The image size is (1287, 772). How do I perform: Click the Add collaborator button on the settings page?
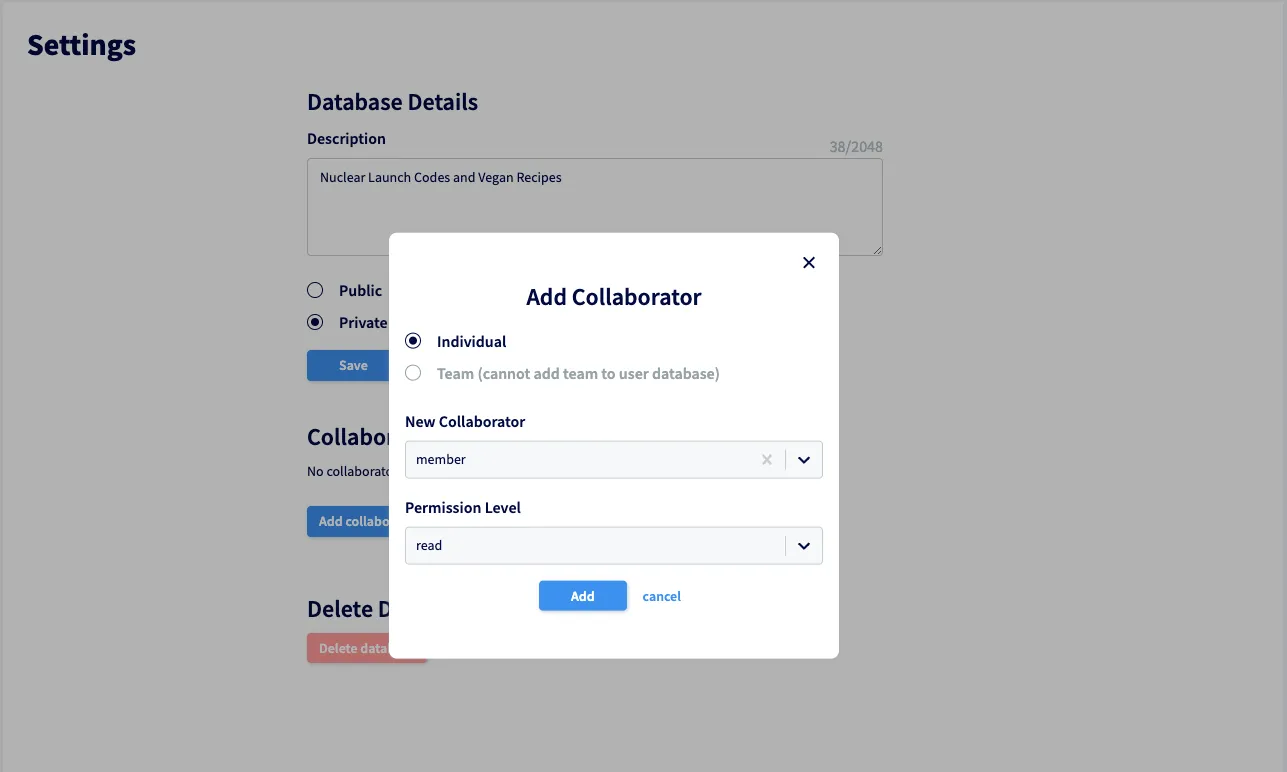click(x=347, y=521)
